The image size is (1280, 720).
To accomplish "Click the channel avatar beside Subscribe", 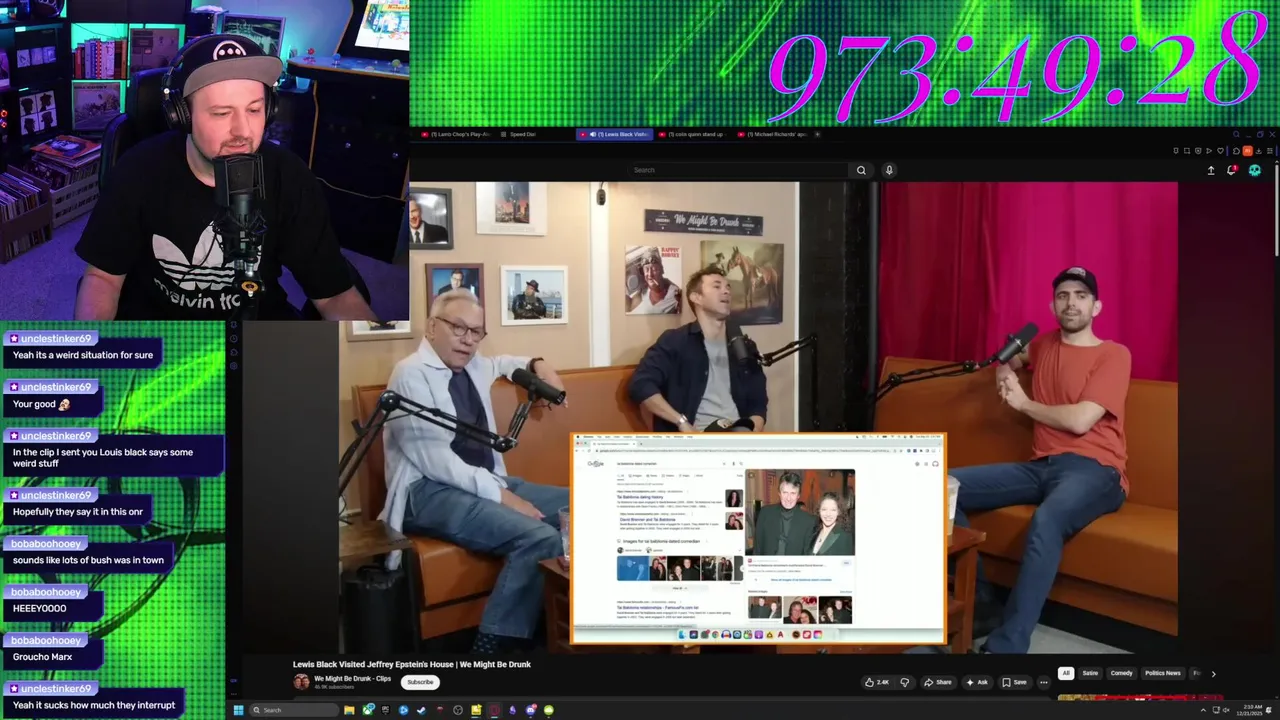I will coord(301,682).
